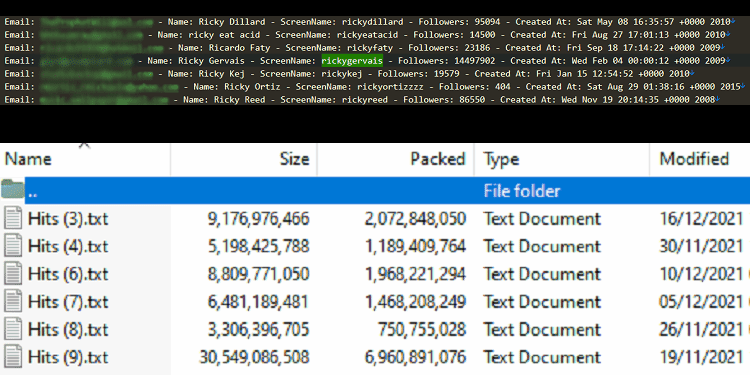Click the Type column header
750x375 pixels.
point(562,159)
